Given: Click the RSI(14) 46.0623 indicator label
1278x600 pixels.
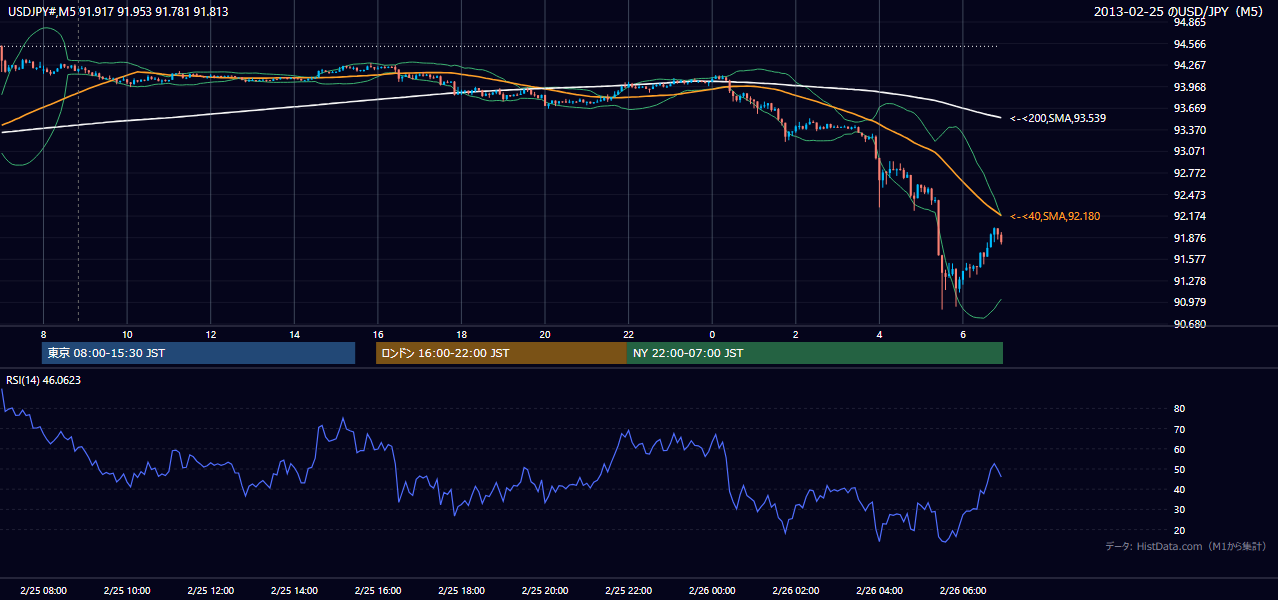Looking at the screenshot, I should tap(44, 380).
